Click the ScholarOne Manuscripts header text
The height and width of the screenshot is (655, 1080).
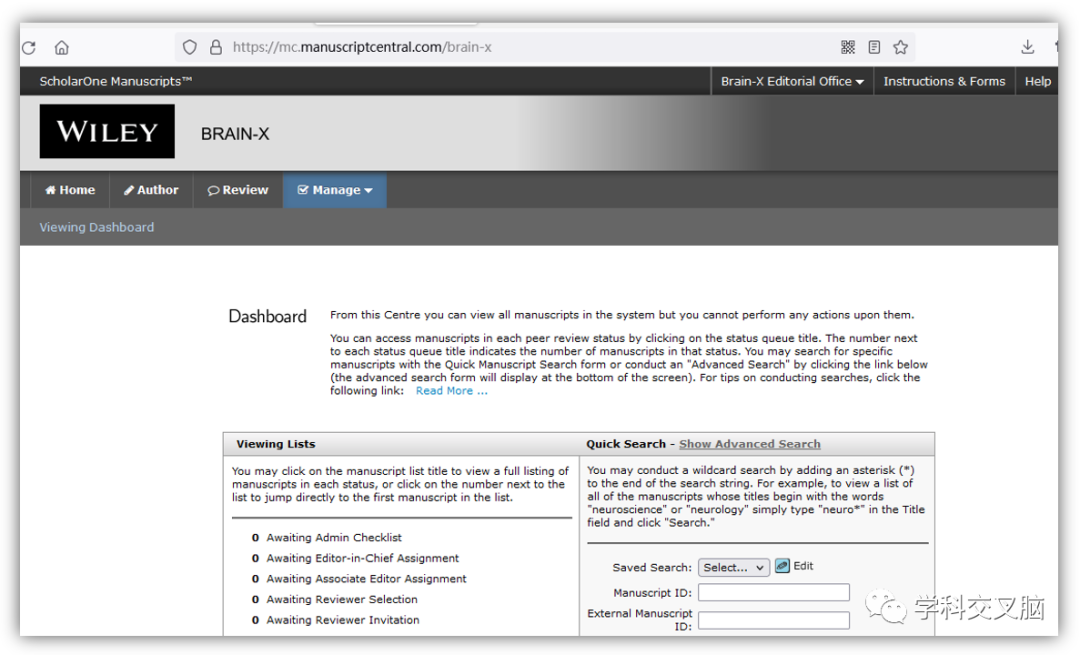click(x=116, y=81)
